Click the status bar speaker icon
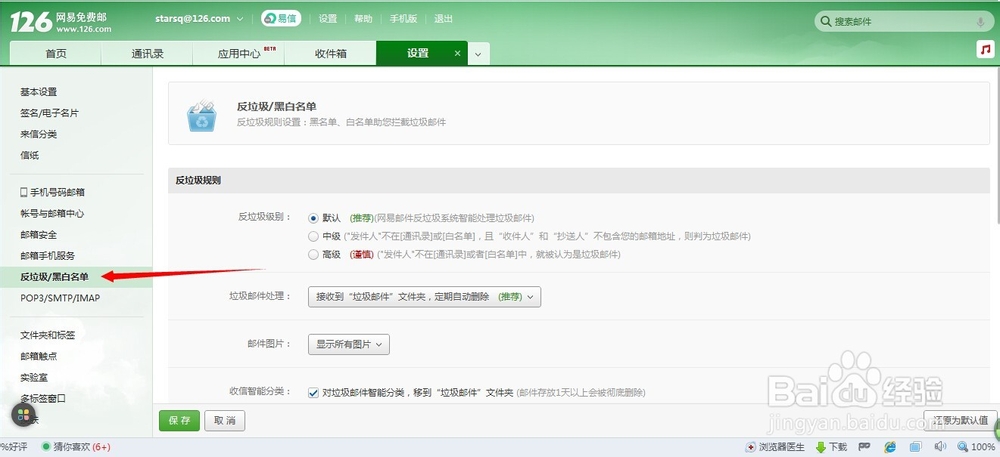 (x=940, y=447)
